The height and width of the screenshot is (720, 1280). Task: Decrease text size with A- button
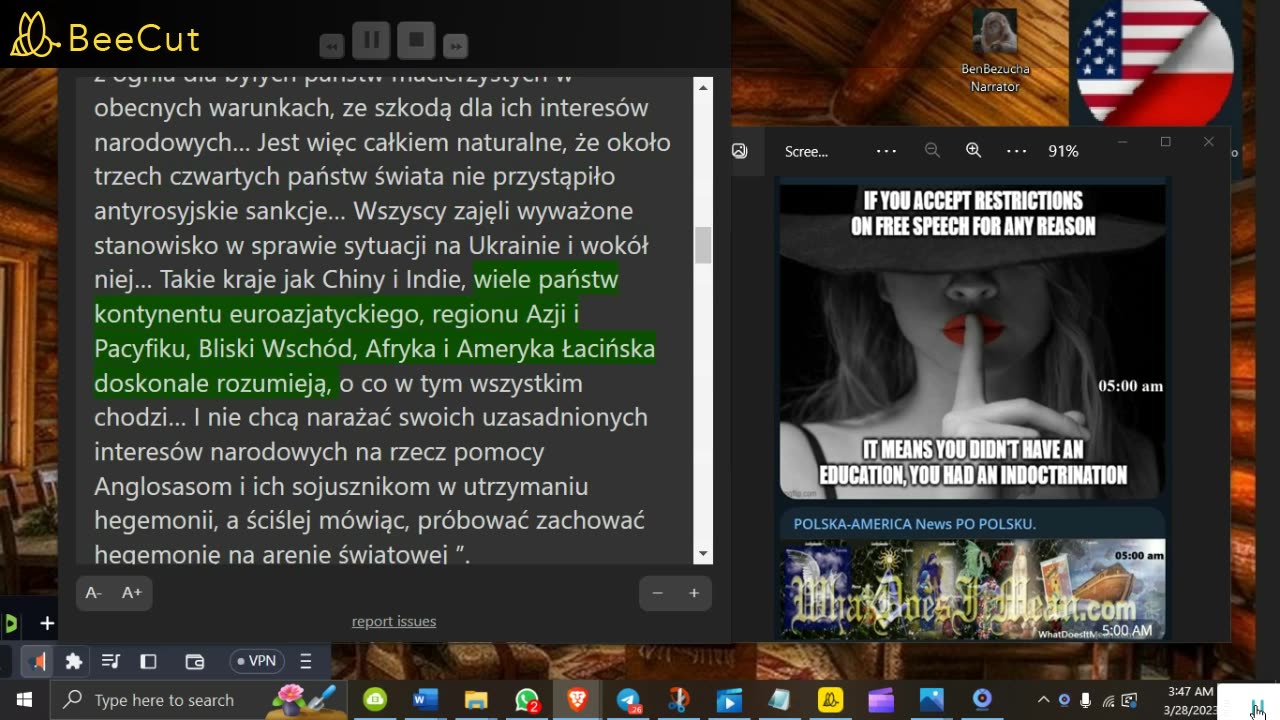(93, 593)
